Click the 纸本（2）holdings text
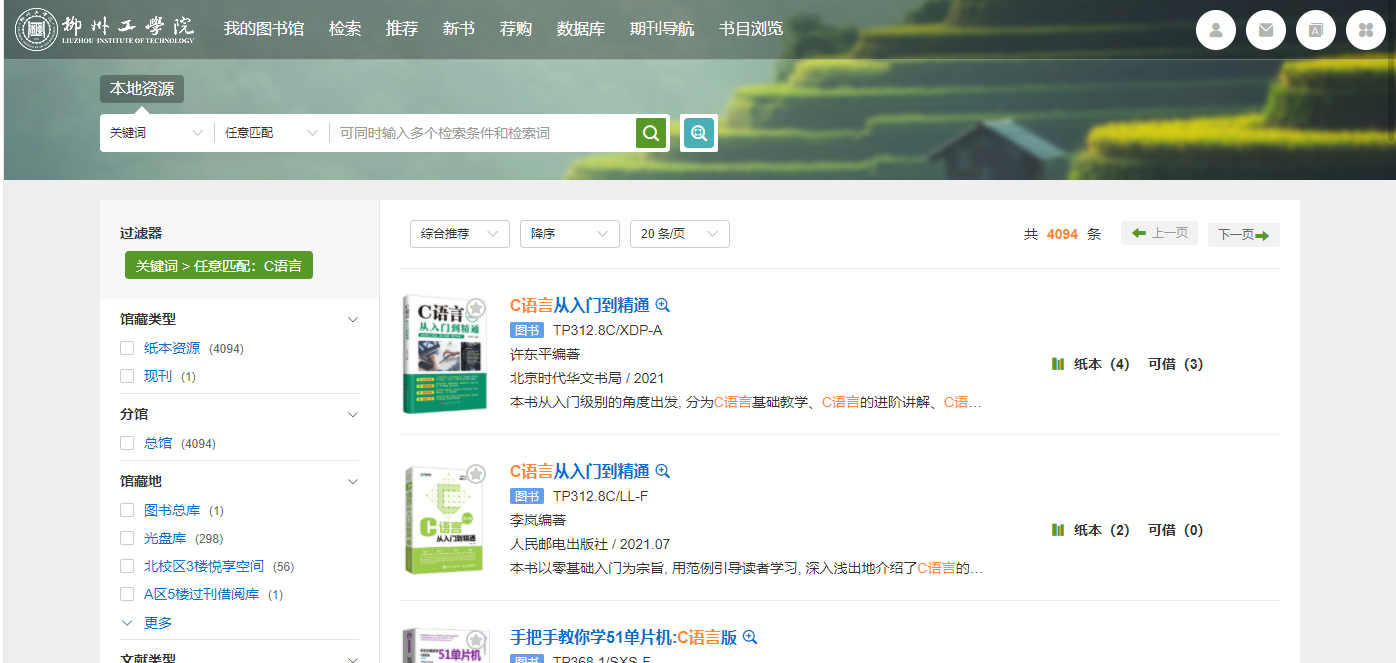The image size is (1396, 663). click(x=1102, y=530)
